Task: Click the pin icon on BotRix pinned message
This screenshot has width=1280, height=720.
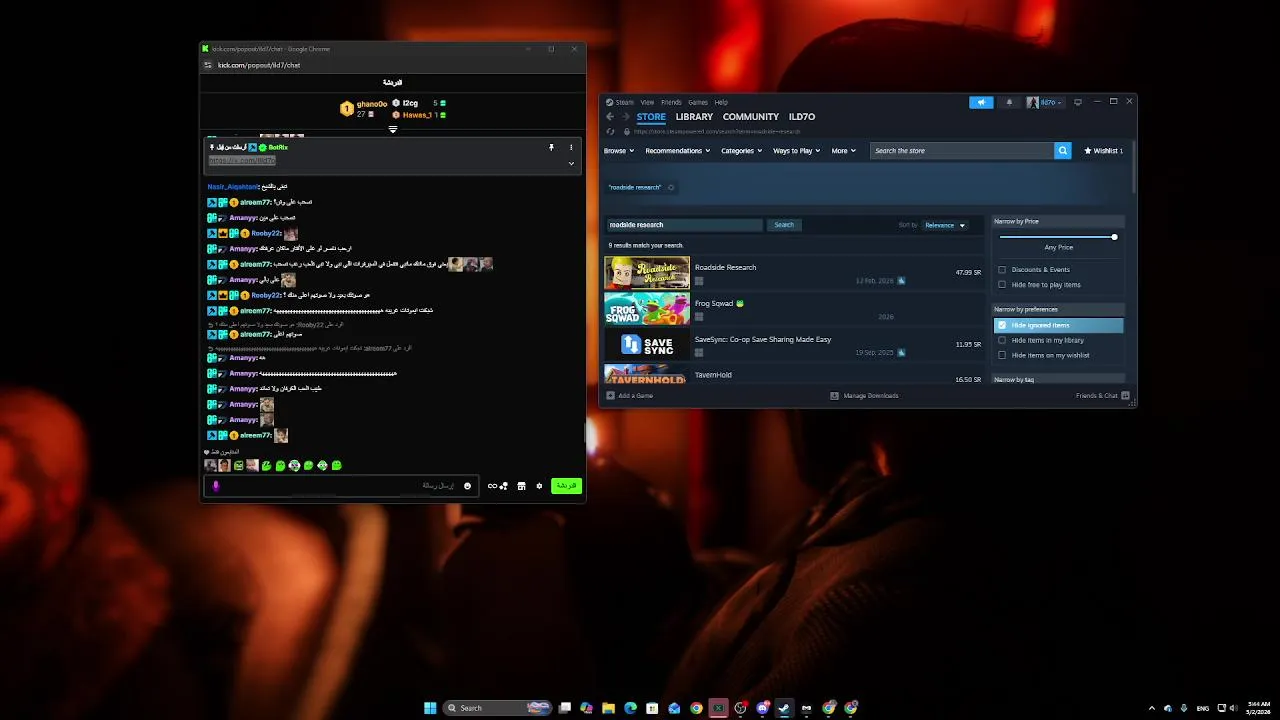Action: point(551,147)
